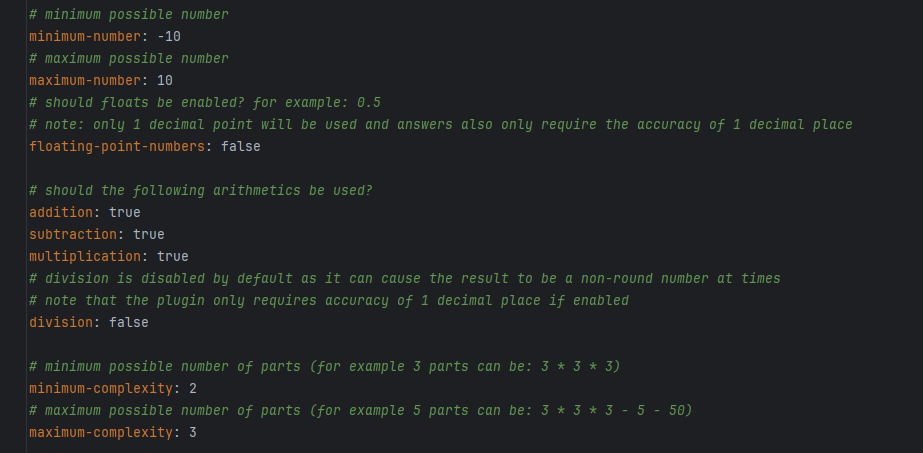Place cursor on the -10 value

pyautogui.click(x=168, y=36)
